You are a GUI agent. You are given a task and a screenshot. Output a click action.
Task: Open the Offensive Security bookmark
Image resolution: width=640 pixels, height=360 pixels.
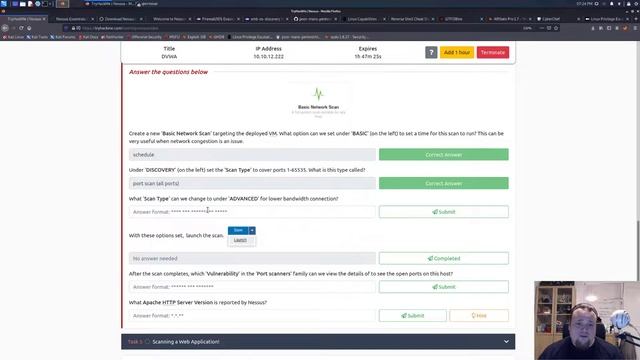pyautogui.click(x=144, y=37)
